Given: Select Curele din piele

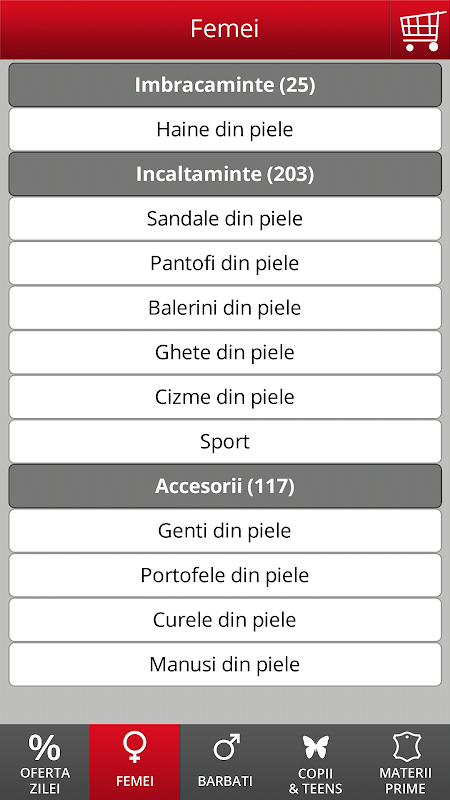Looking at the screenshot, I should point(225,620).
